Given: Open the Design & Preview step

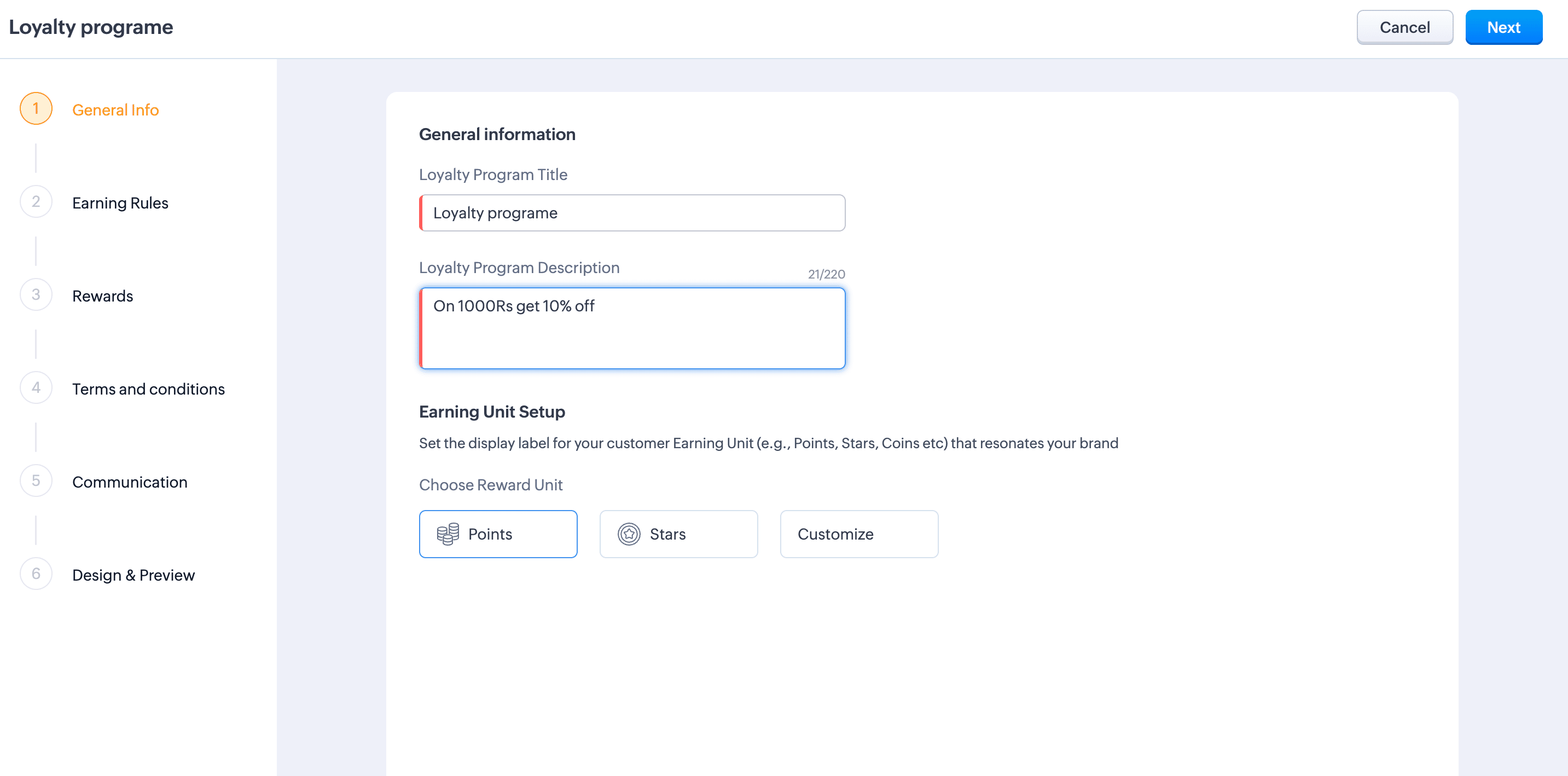Looking at the screenshot, I should click(133, 575).
